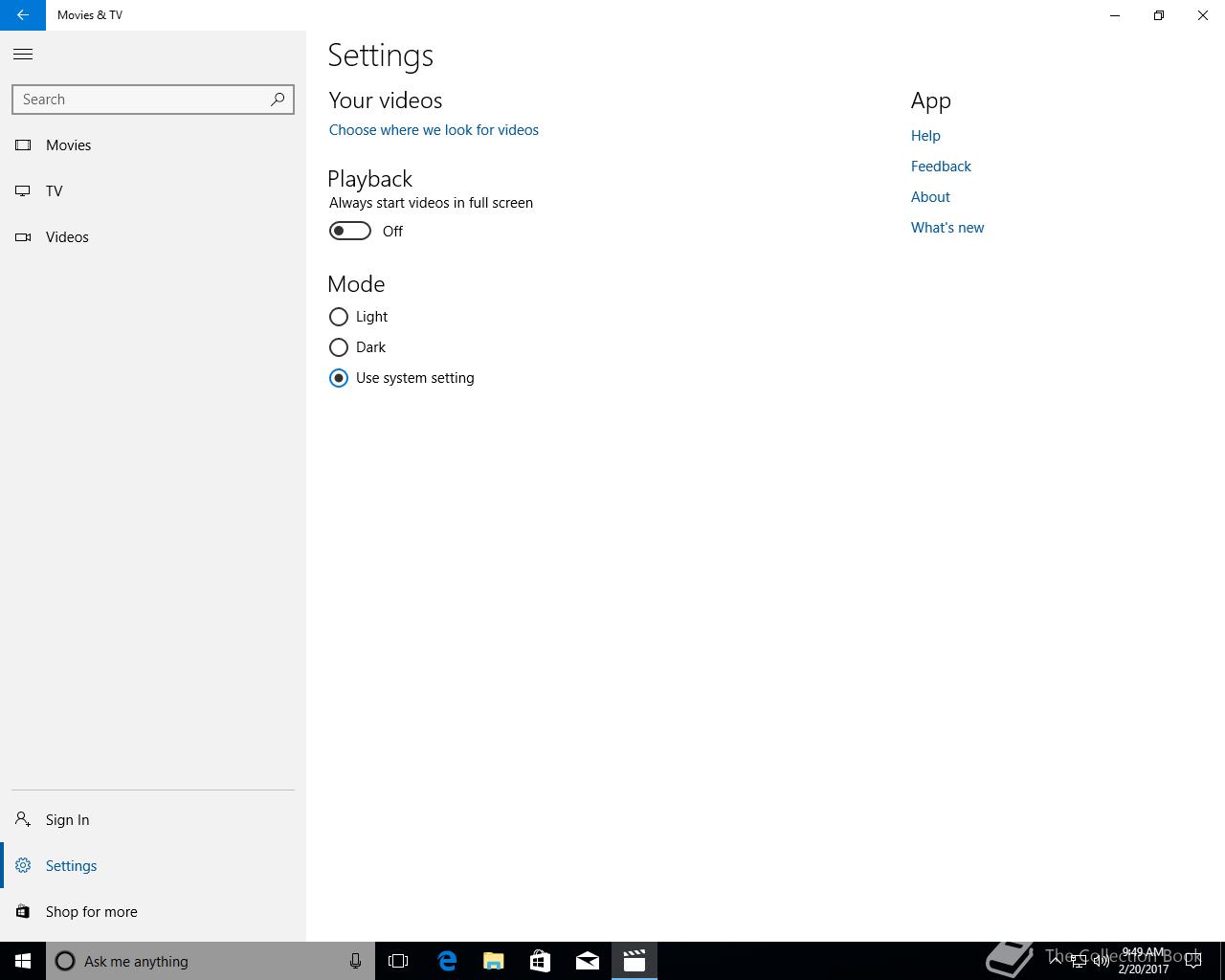Open Choose where we look for videos
1225x980 pixels.
tap(434, 130)
